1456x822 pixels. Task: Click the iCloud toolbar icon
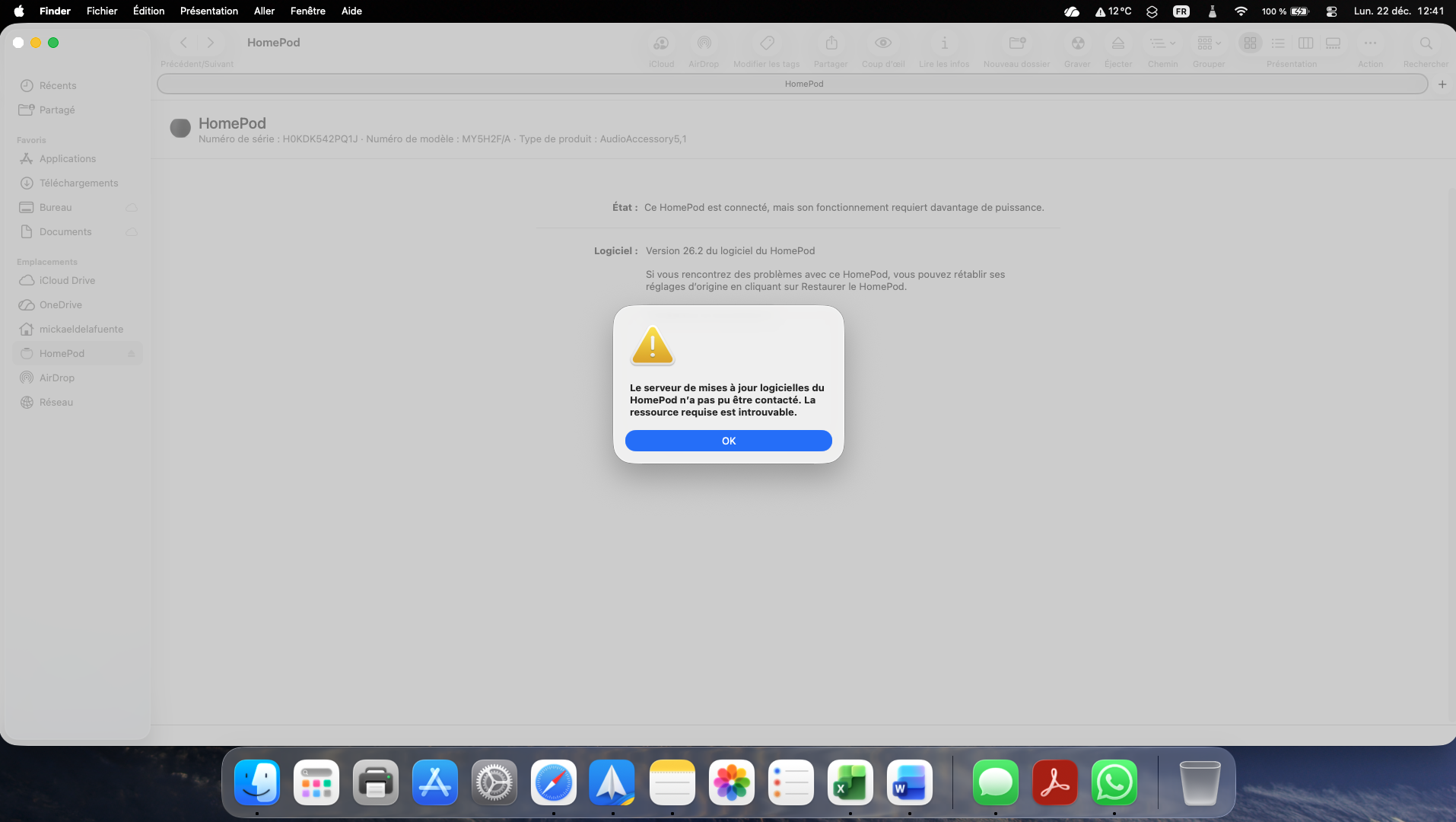pos(661,43)
